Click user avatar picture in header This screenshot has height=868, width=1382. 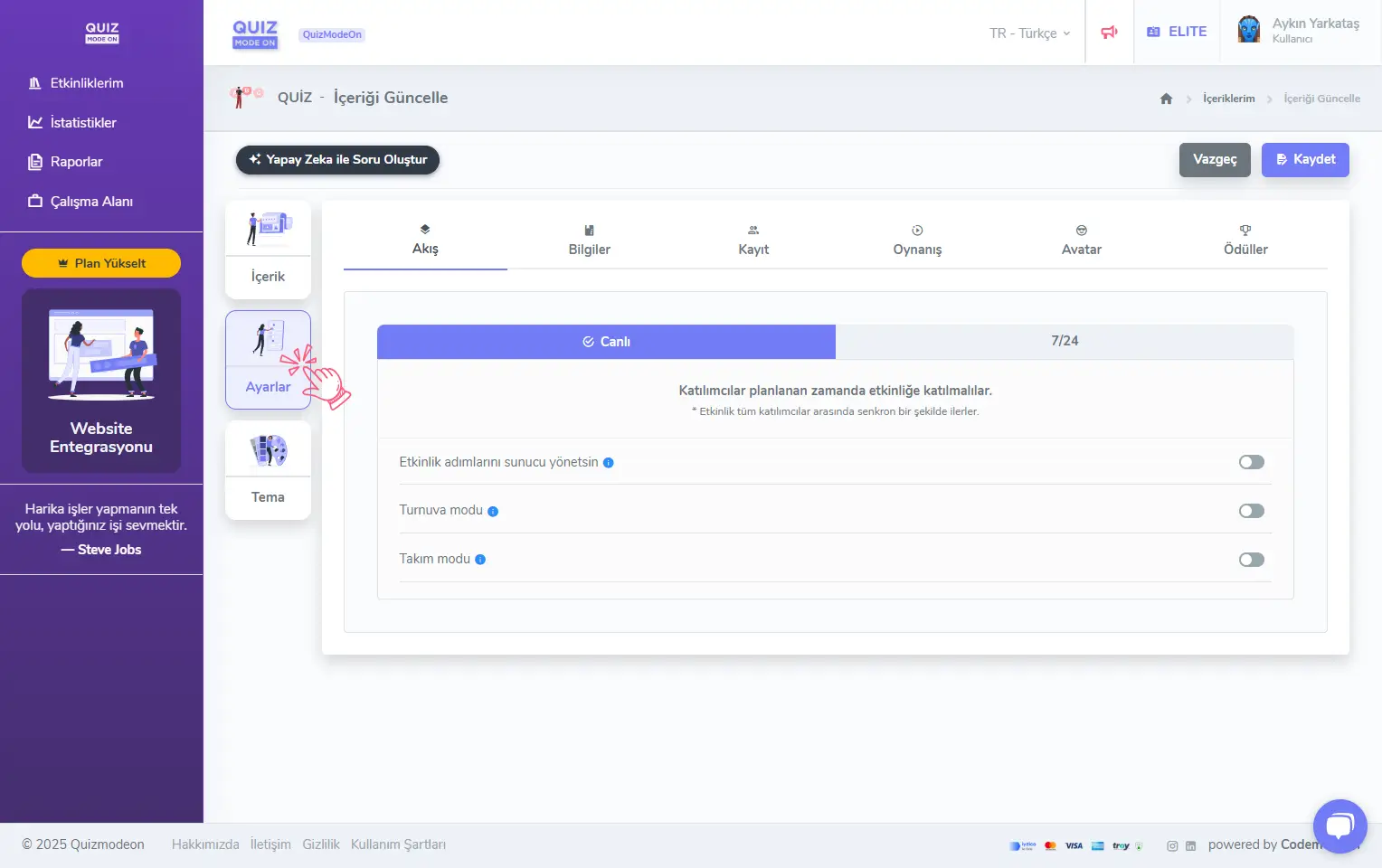click(x=1249, y=30)
